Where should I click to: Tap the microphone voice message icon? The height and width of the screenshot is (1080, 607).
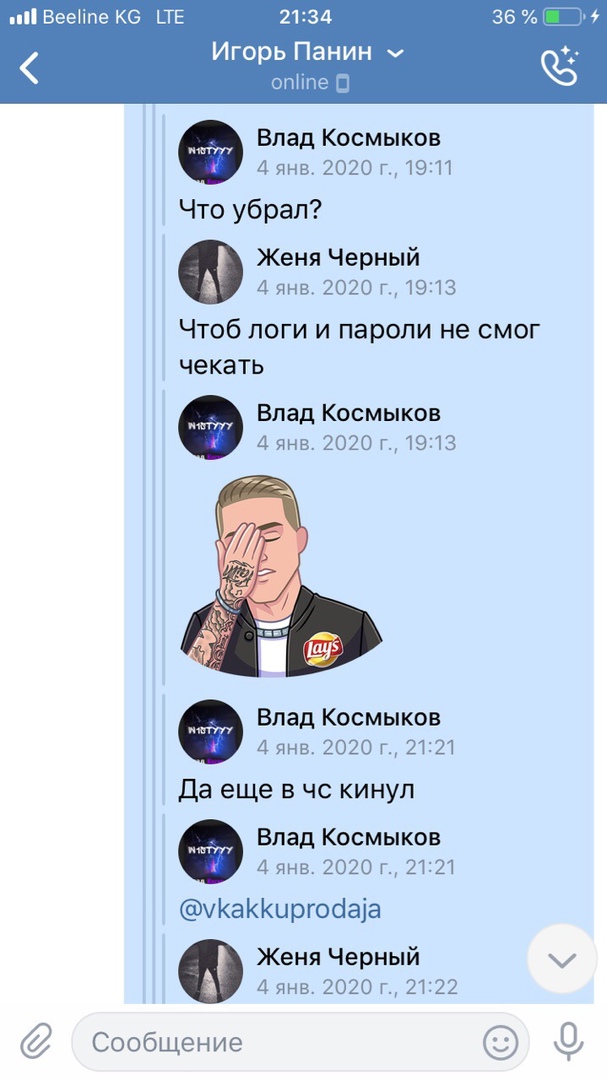click(x=568, y=1041)
